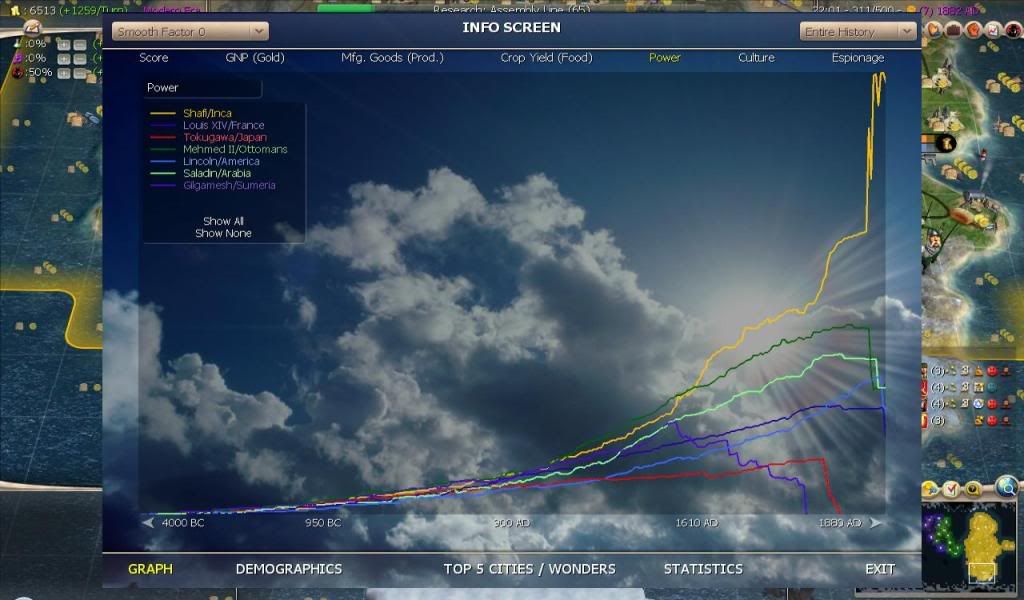Viewport: 1024px width, 600px height.
Task: Click the Power legend title box
Action: click(x=202, y=87)
